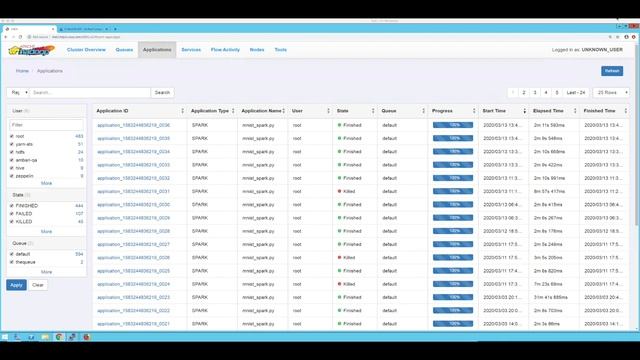Sort by Finished Time column arrows

pyautogui.click(x=626, y=111)
